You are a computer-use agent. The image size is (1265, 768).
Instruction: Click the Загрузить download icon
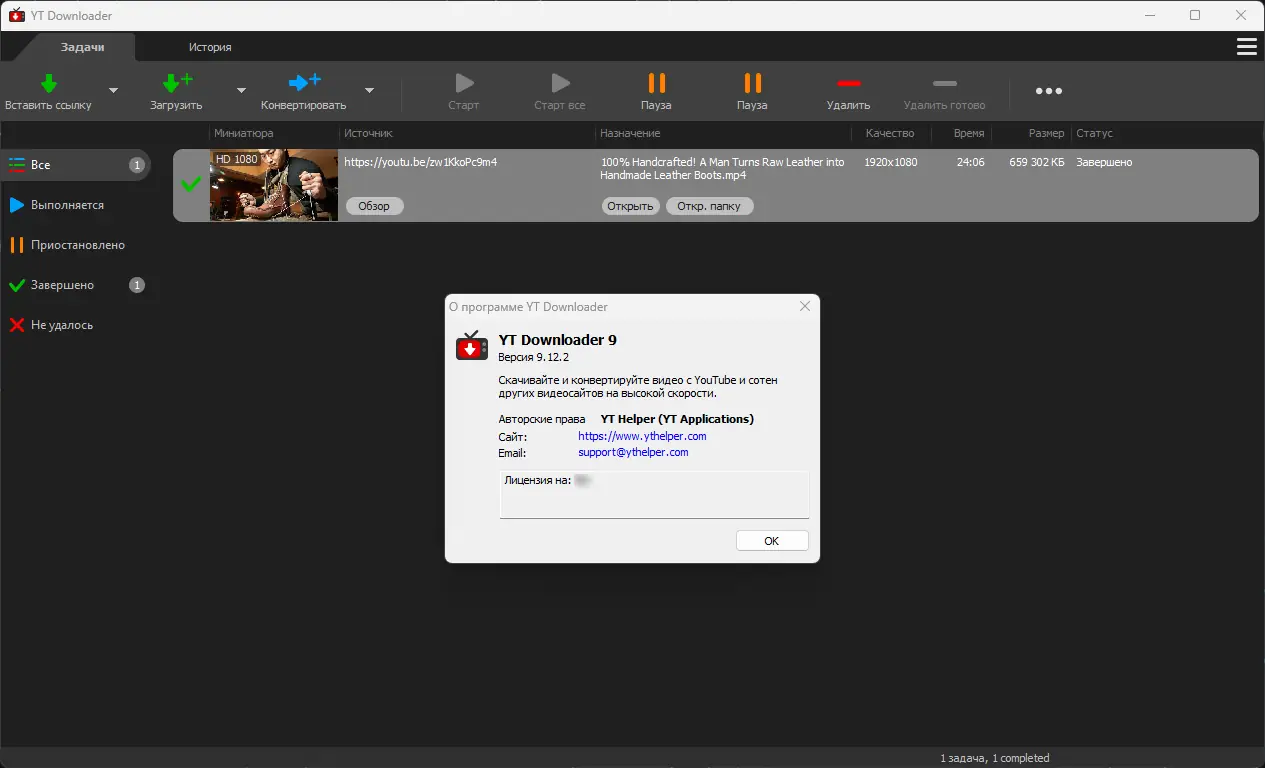176,84
